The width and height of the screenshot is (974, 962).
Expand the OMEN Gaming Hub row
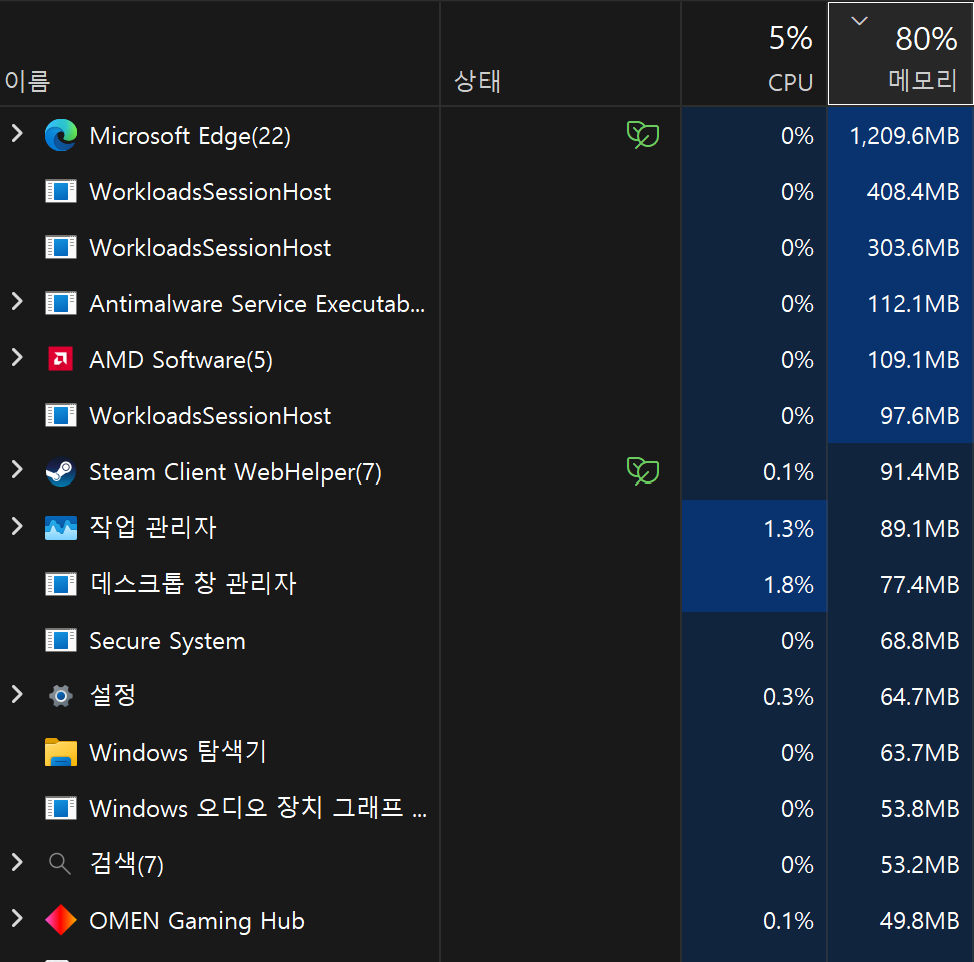click(17, 918)
